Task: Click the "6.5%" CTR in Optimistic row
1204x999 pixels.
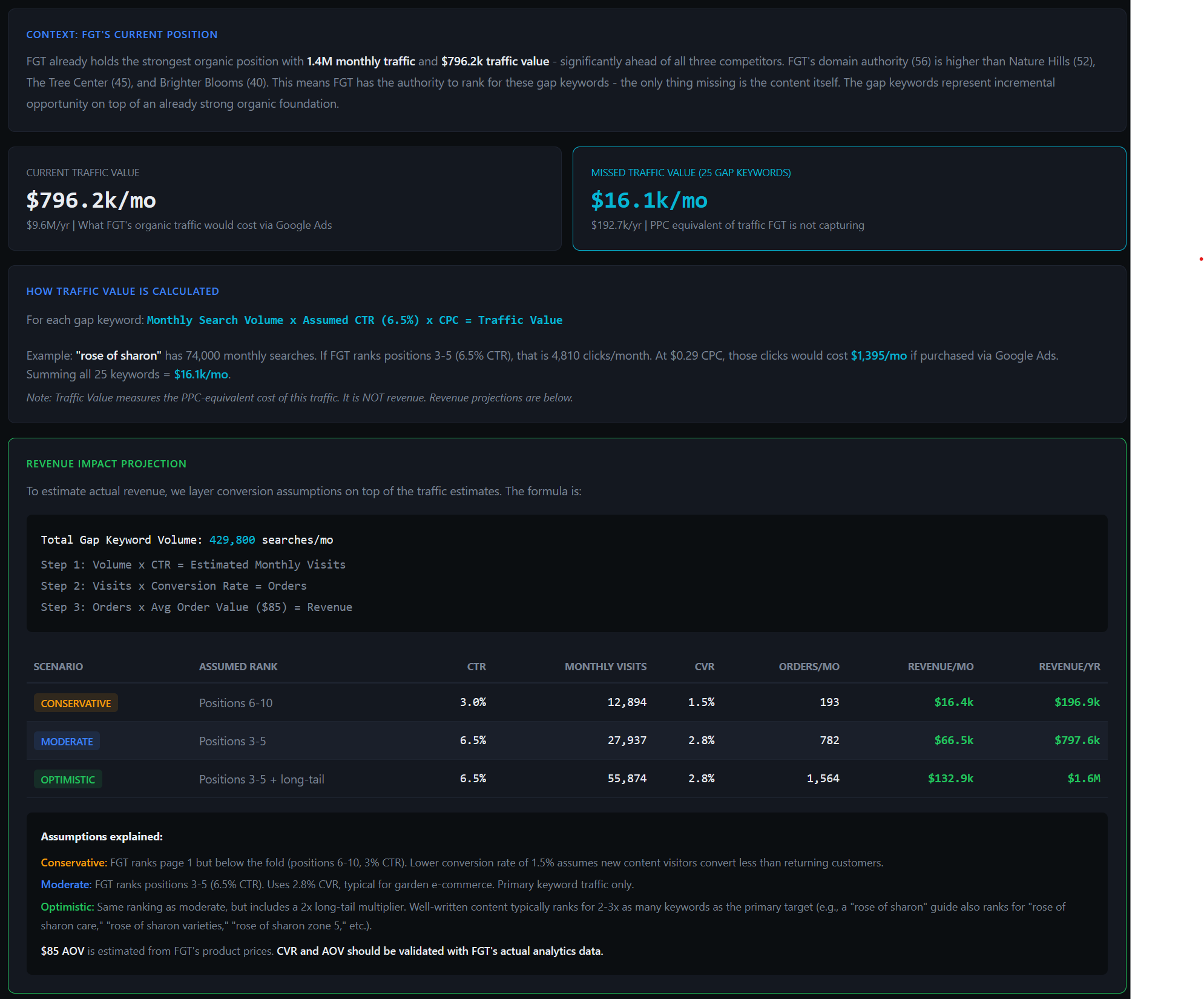Action: click(x=473, y=778)
